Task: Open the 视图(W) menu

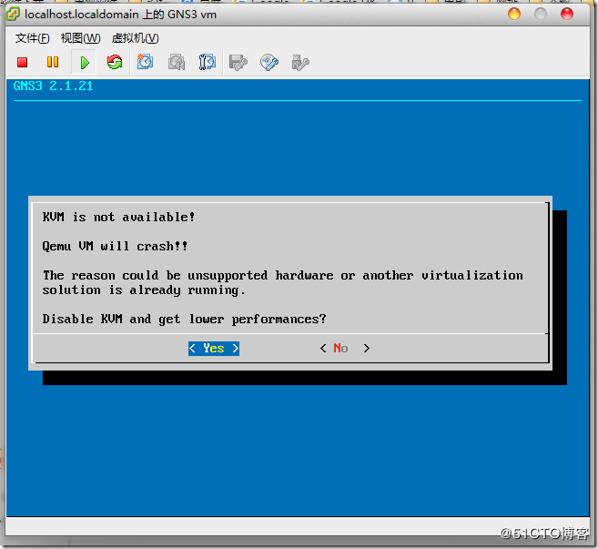Action: [80, 39]
